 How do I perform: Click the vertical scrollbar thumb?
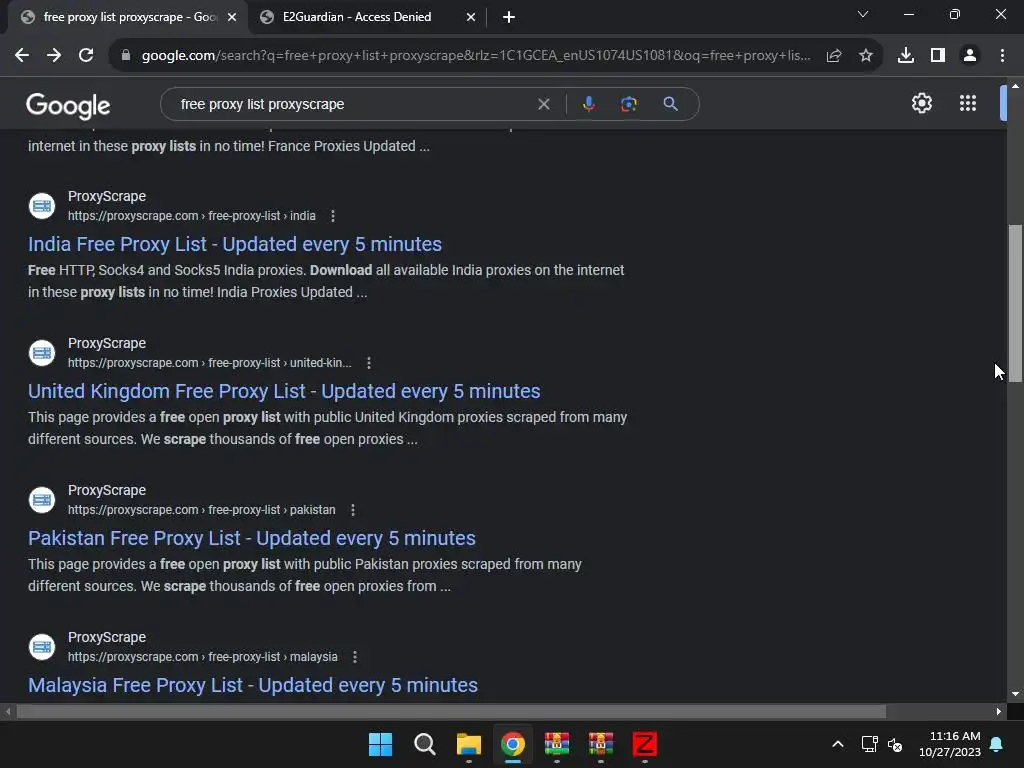pyautogui.click(x=1015, y=306)
